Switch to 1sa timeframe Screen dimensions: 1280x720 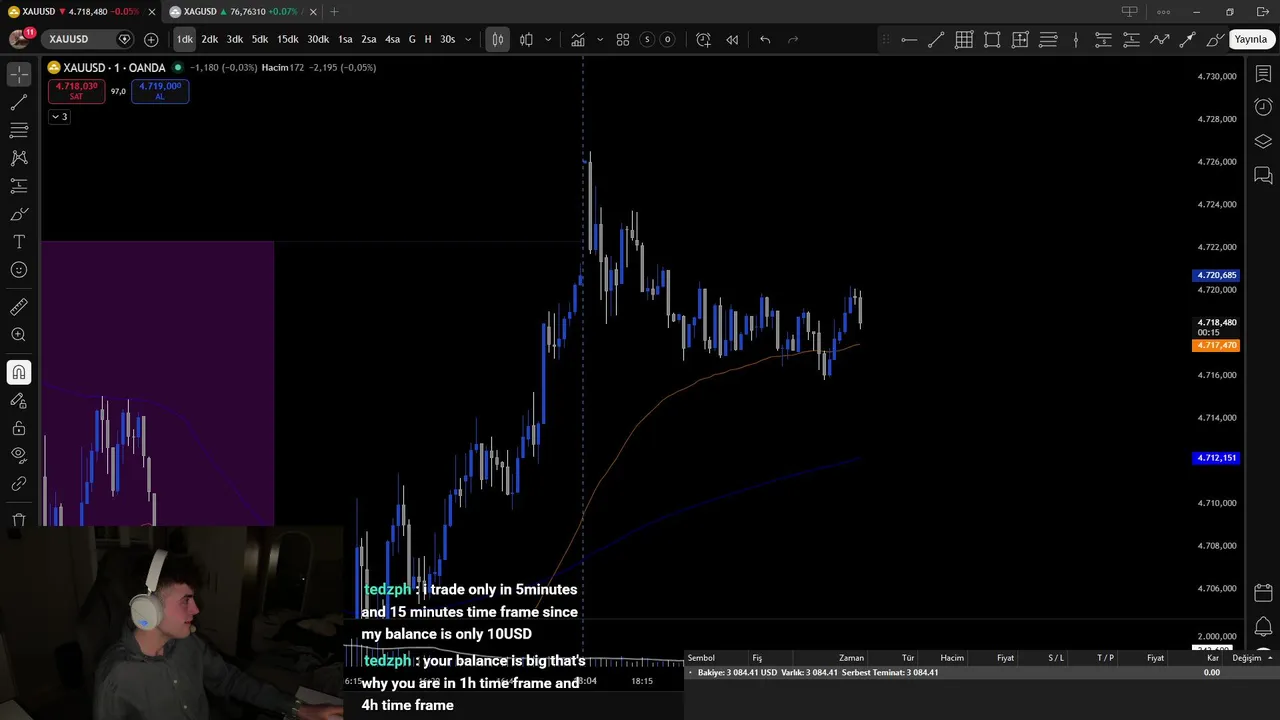pyautogui.click(x=345, y=39)
